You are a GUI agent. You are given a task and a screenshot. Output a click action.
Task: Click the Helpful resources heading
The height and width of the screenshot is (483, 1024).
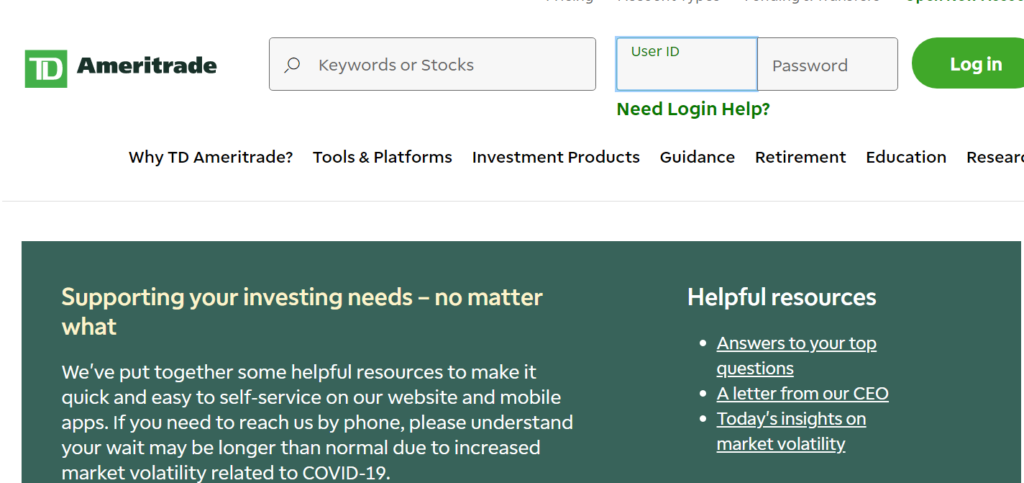[781, 298]
